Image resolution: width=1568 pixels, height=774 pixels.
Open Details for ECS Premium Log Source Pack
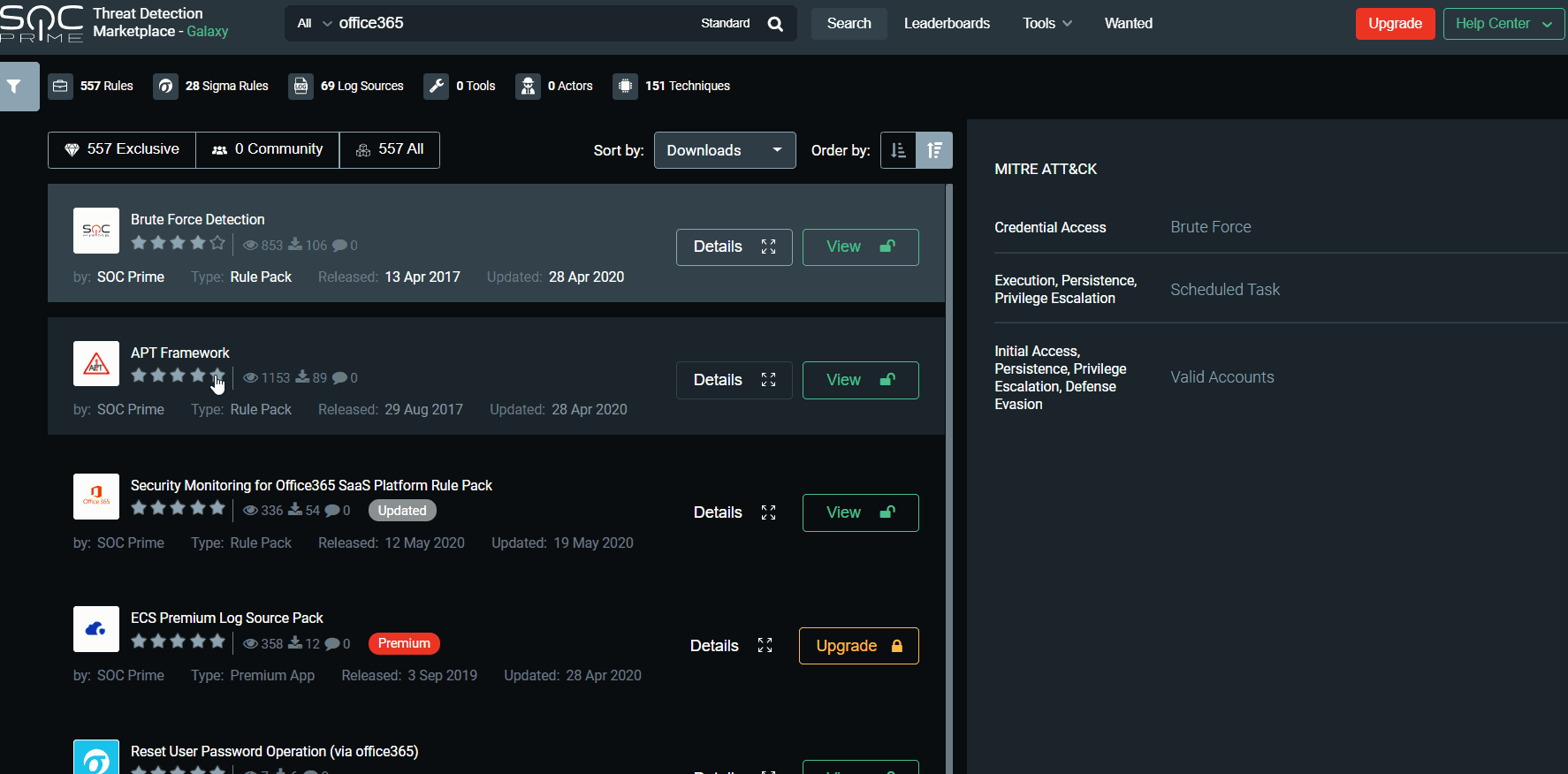[731, 646]
